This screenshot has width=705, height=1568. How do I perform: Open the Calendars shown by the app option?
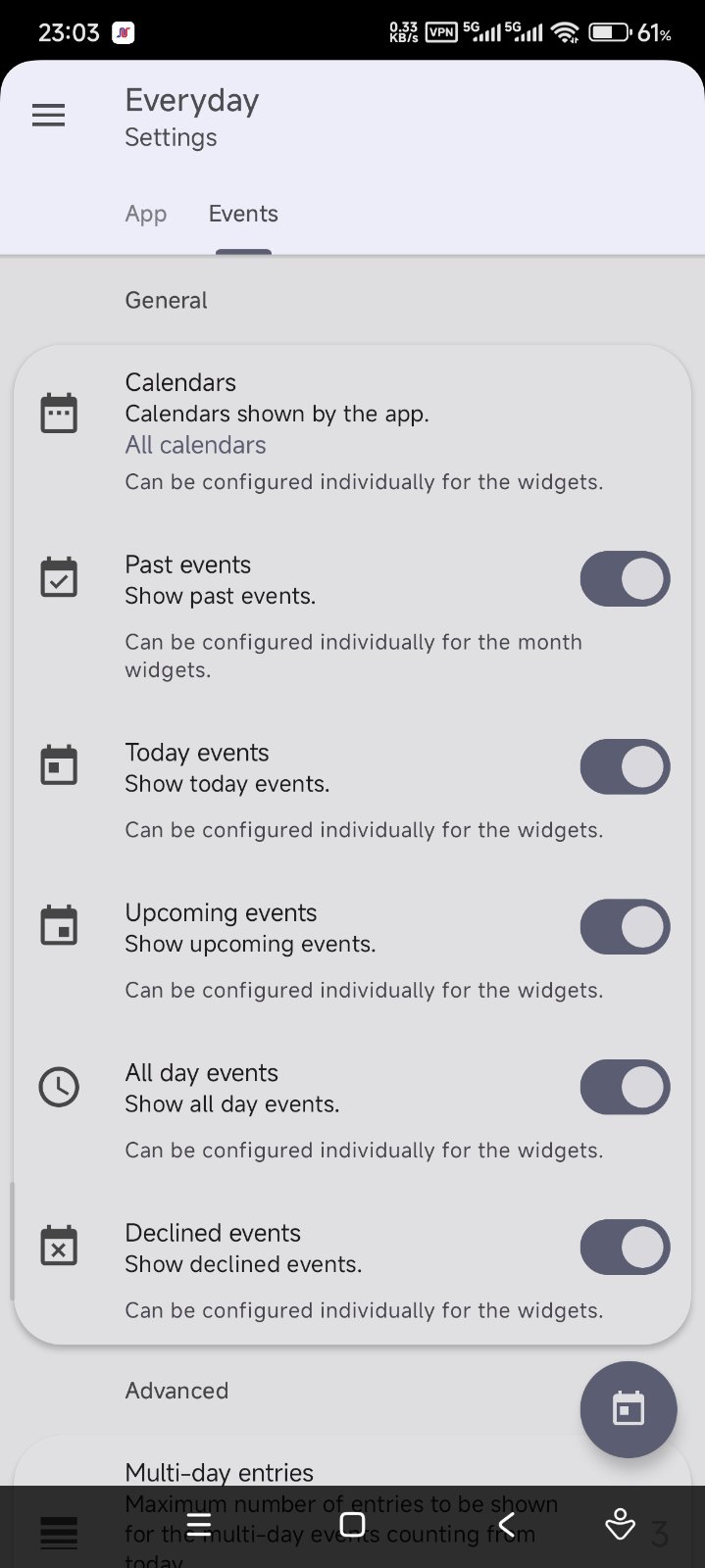[x=277, y=414]
